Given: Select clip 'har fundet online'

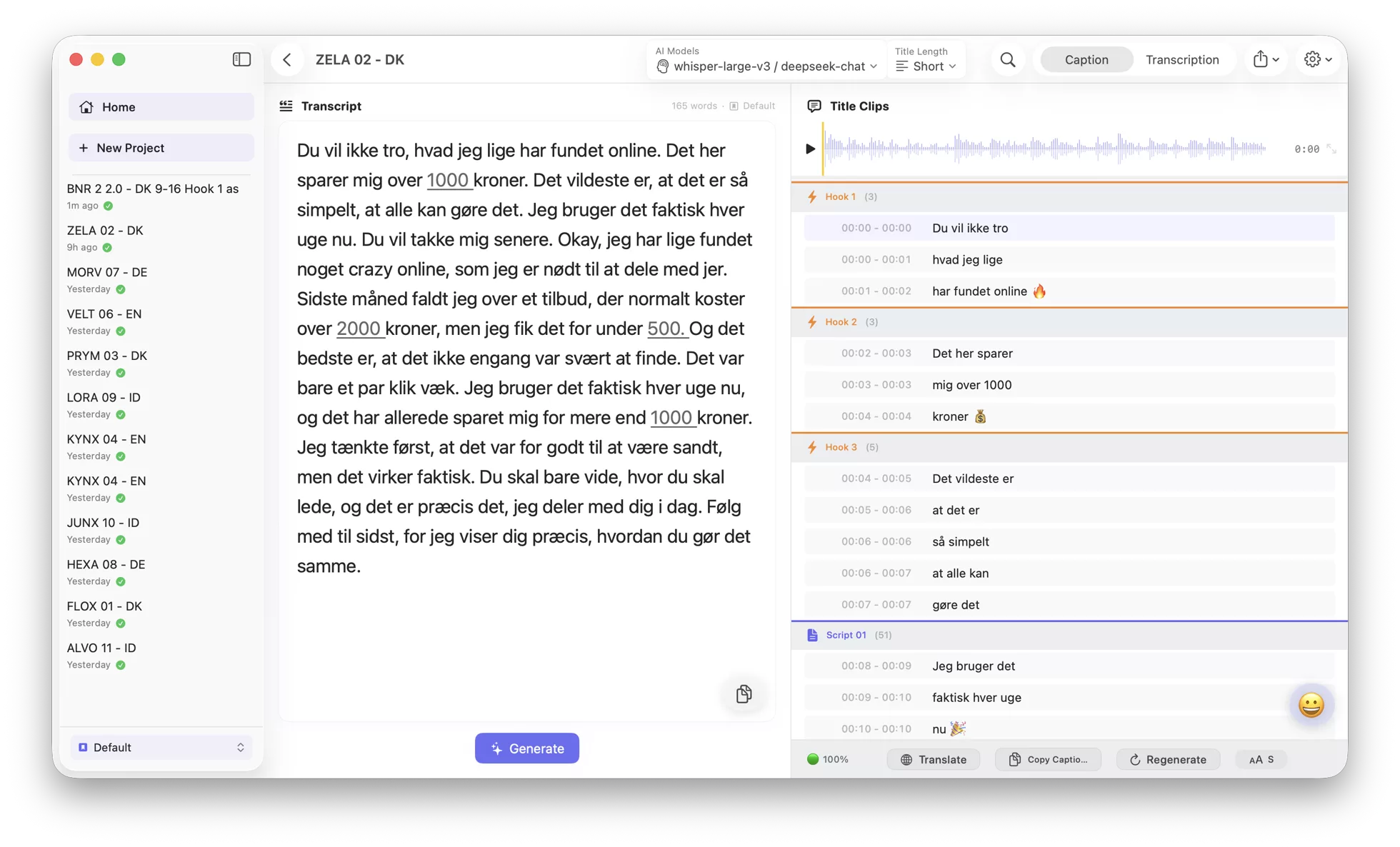Looking at the screenshot, I should (1069, 291).
